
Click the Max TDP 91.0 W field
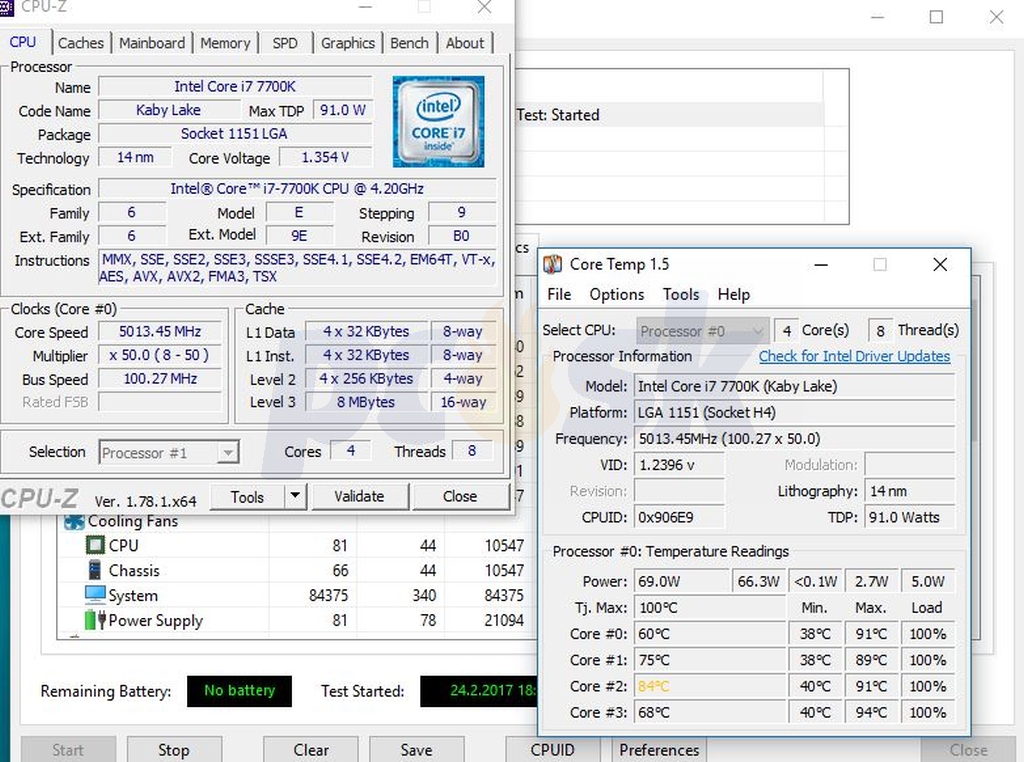tap(342, 110)
